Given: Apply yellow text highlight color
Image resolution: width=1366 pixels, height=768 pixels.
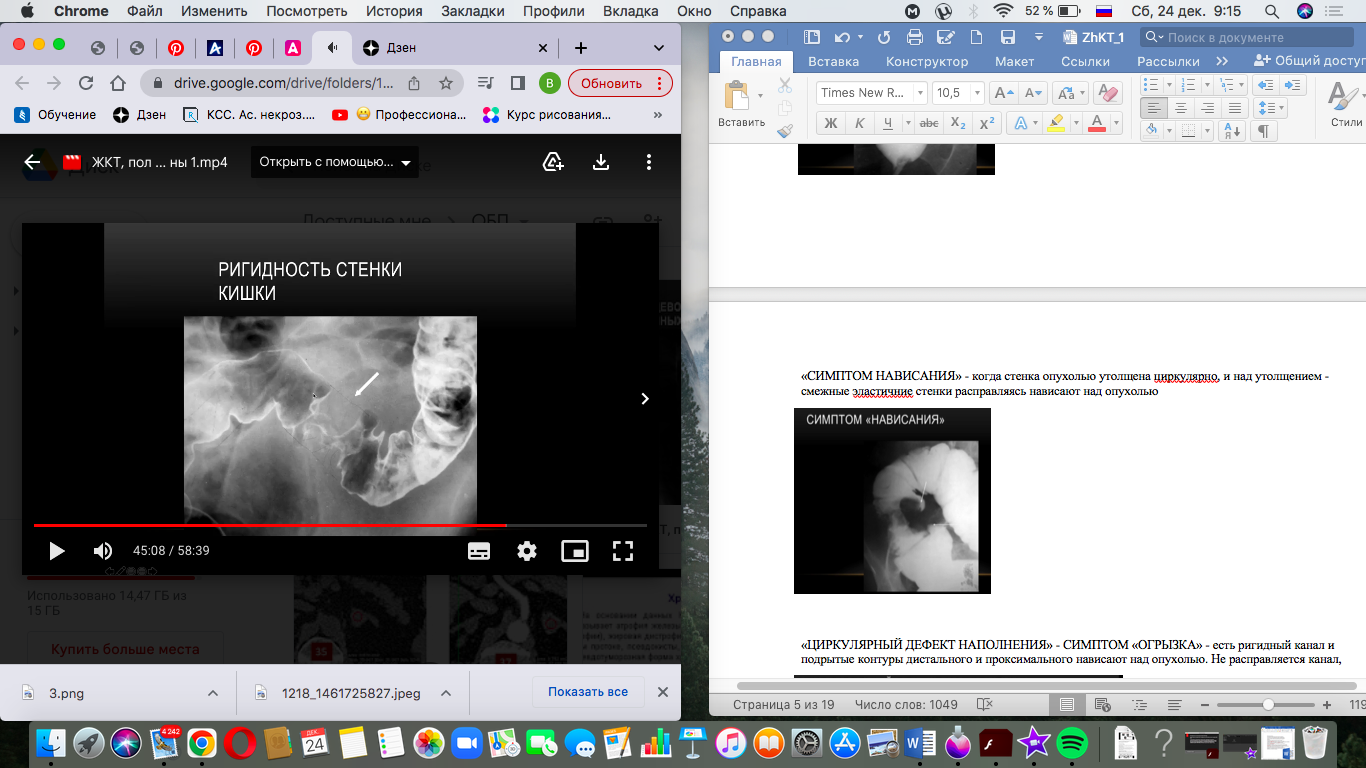Looking at the screenshot, I should 1055,124.
